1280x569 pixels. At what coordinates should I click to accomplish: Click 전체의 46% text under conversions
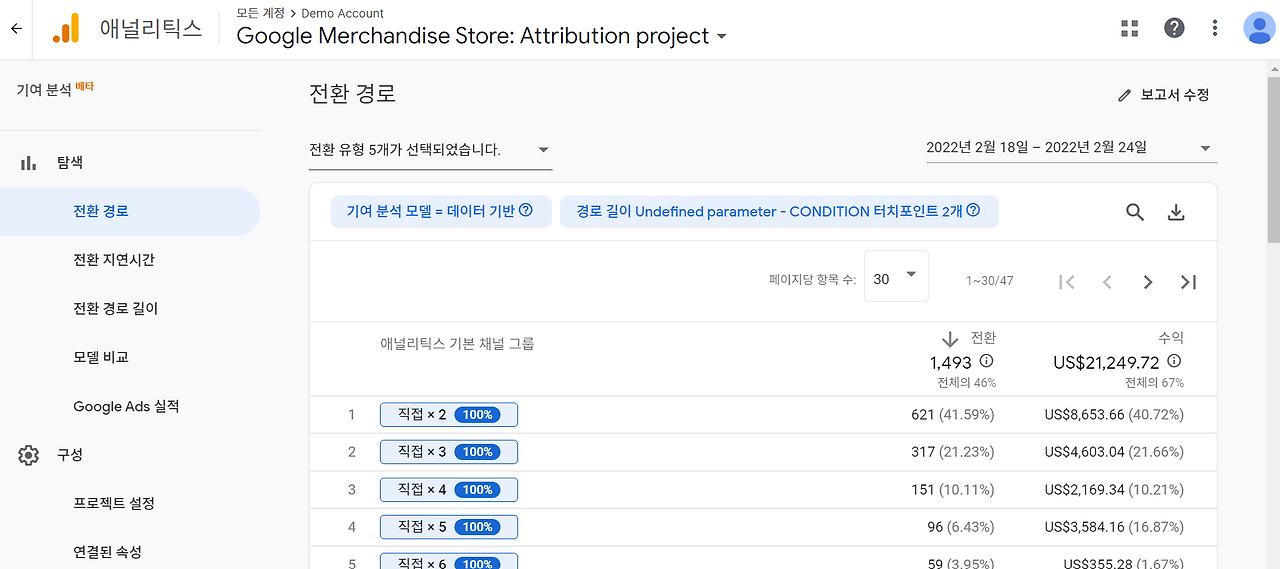(x=967, y=383)
